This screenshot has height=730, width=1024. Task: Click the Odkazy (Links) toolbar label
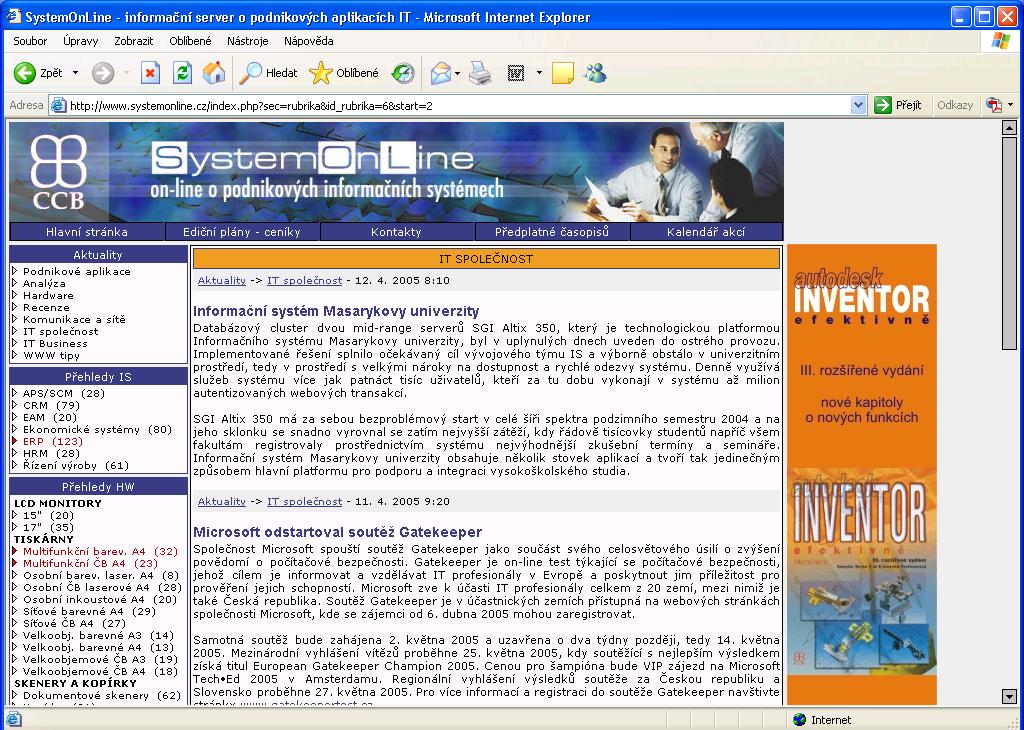click(x=955, y=105)
